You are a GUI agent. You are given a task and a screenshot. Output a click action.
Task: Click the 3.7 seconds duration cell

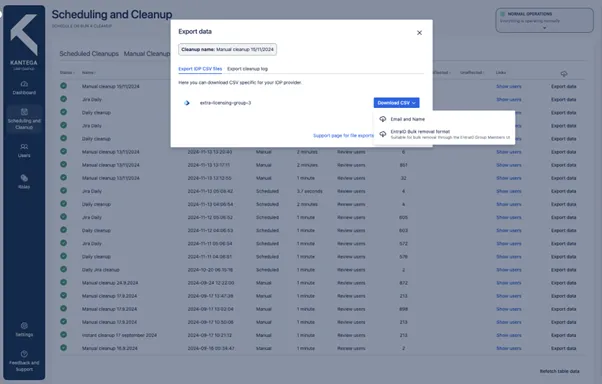[x=309, y=191]
